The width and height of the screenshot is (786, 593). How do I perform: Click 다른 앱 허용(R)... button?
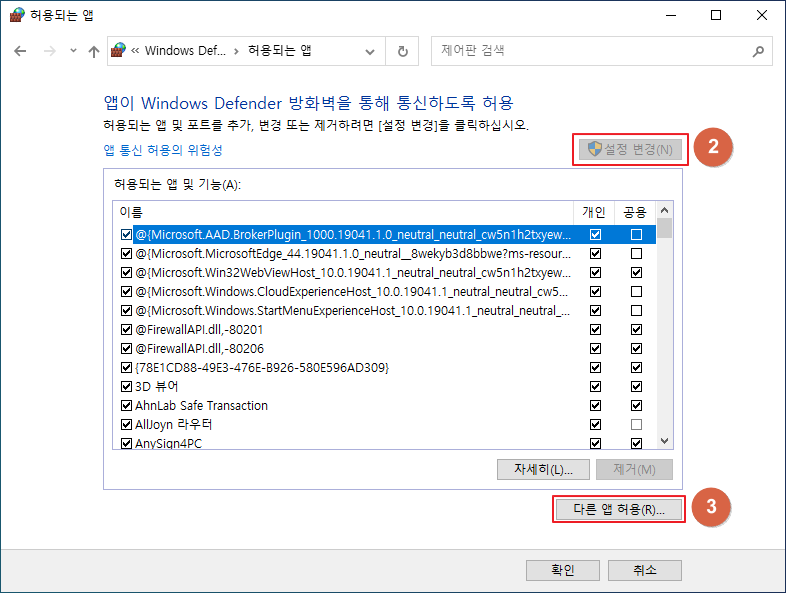click(x=619, y=509)
